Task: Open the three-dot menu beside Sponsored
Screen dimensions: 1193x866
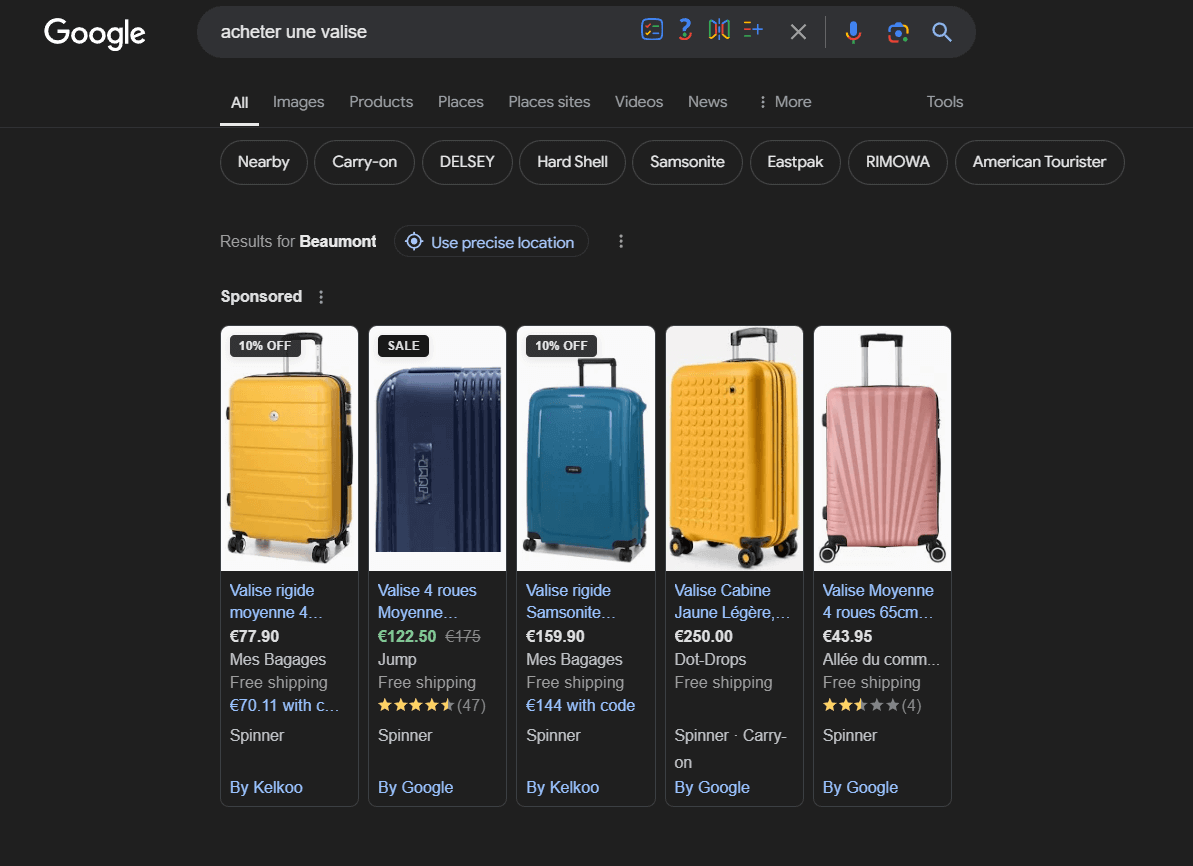Action: 321,297
